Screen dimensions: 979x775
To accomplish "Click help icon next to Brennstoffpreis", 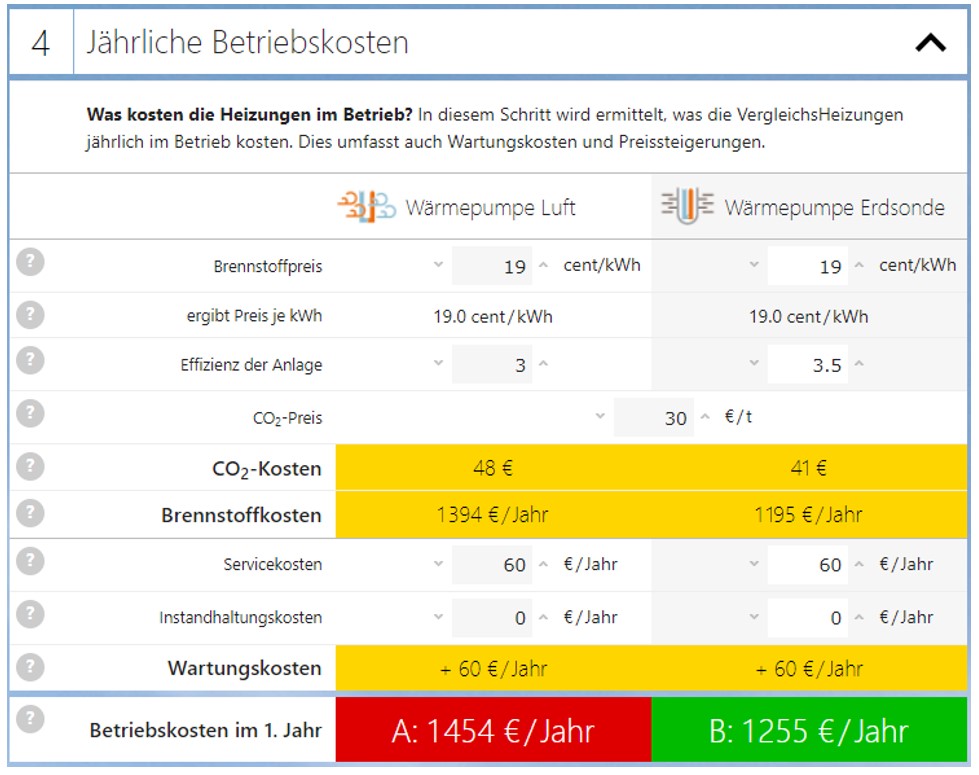I will coord(31,262).
